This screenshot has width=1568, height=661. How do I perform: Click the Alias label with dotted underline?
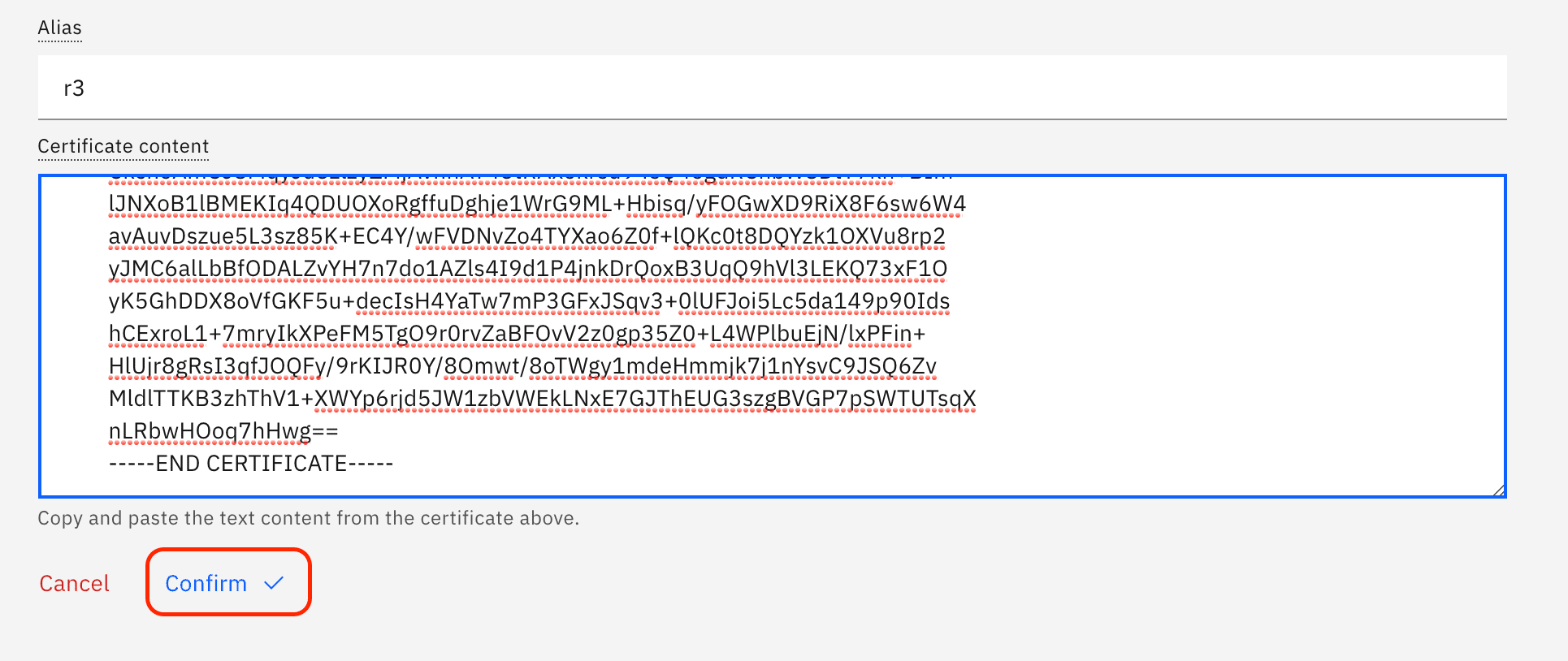[60, 28]
